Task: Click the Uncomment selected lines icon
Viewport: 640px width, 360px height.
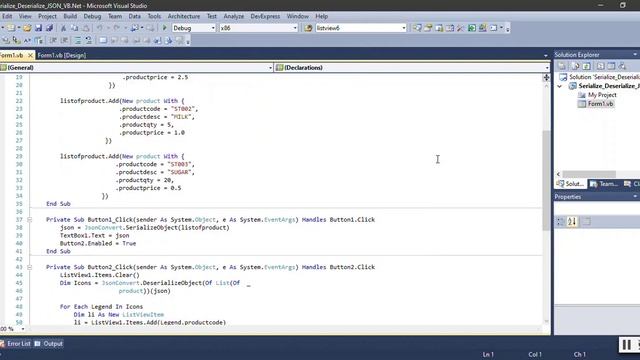Action: [89, 40]
